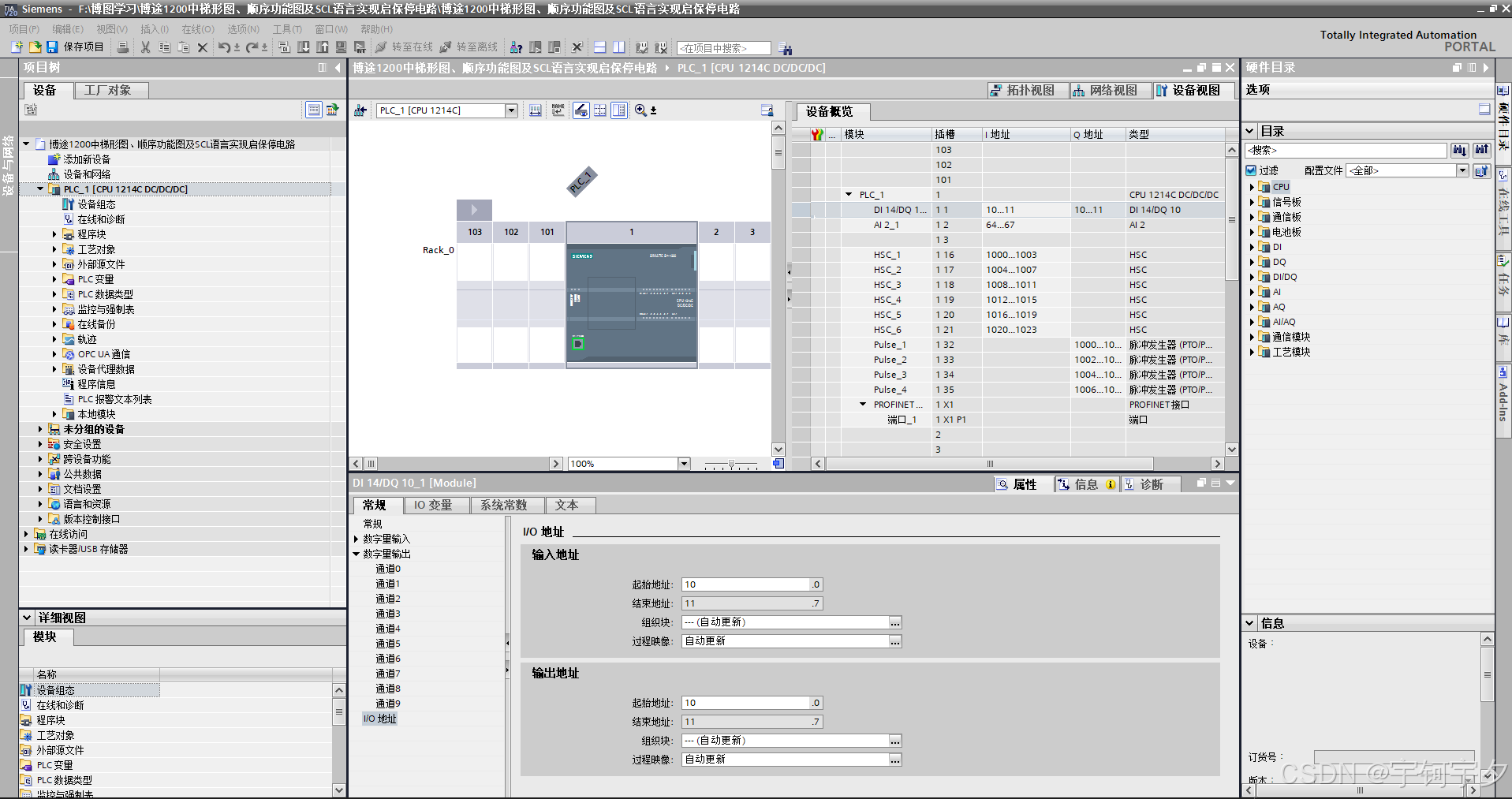Click the search in project field

click(723, 48)
